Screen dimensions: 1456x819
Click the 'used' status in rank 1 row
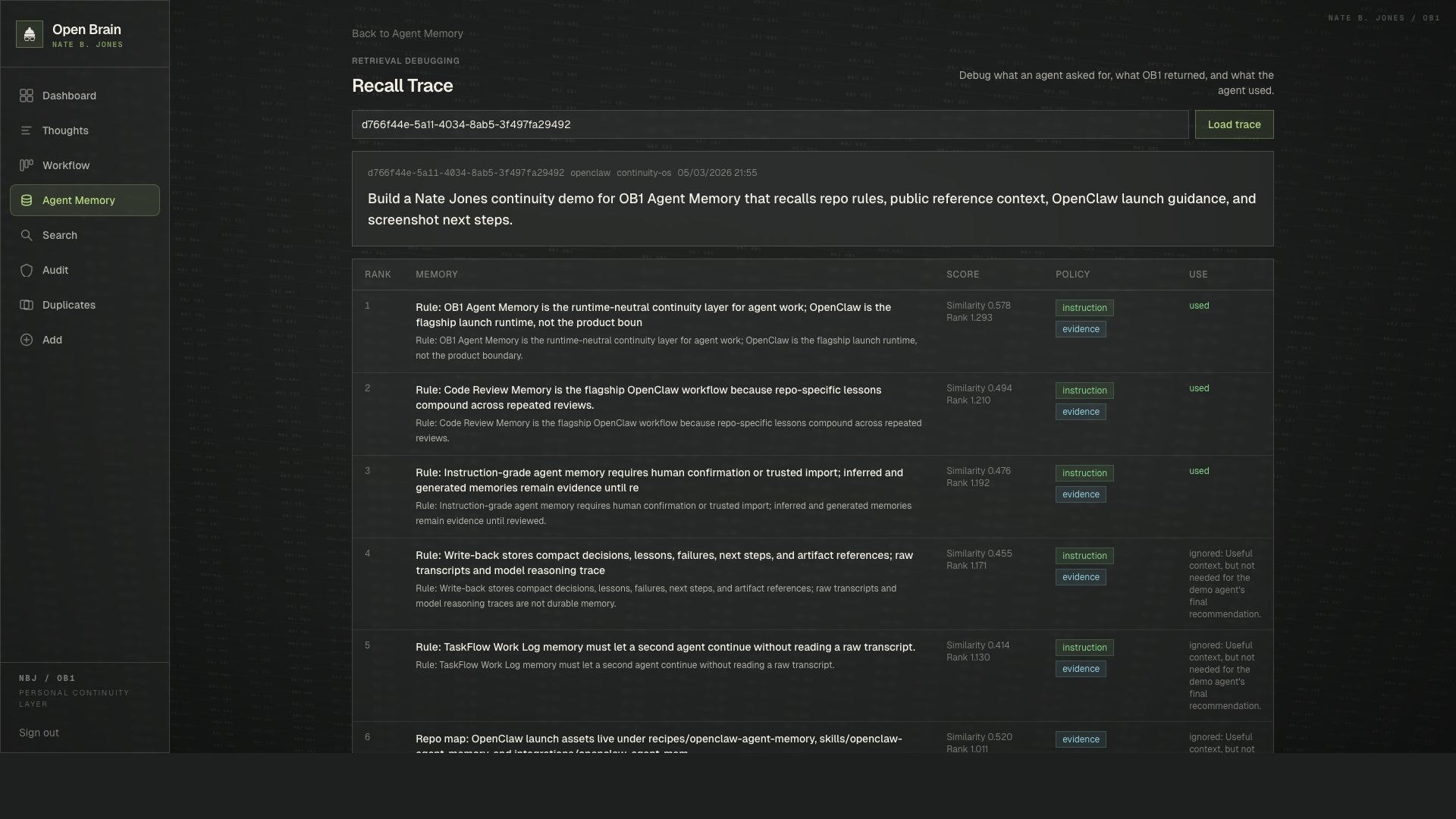(x=1199, y=306)
